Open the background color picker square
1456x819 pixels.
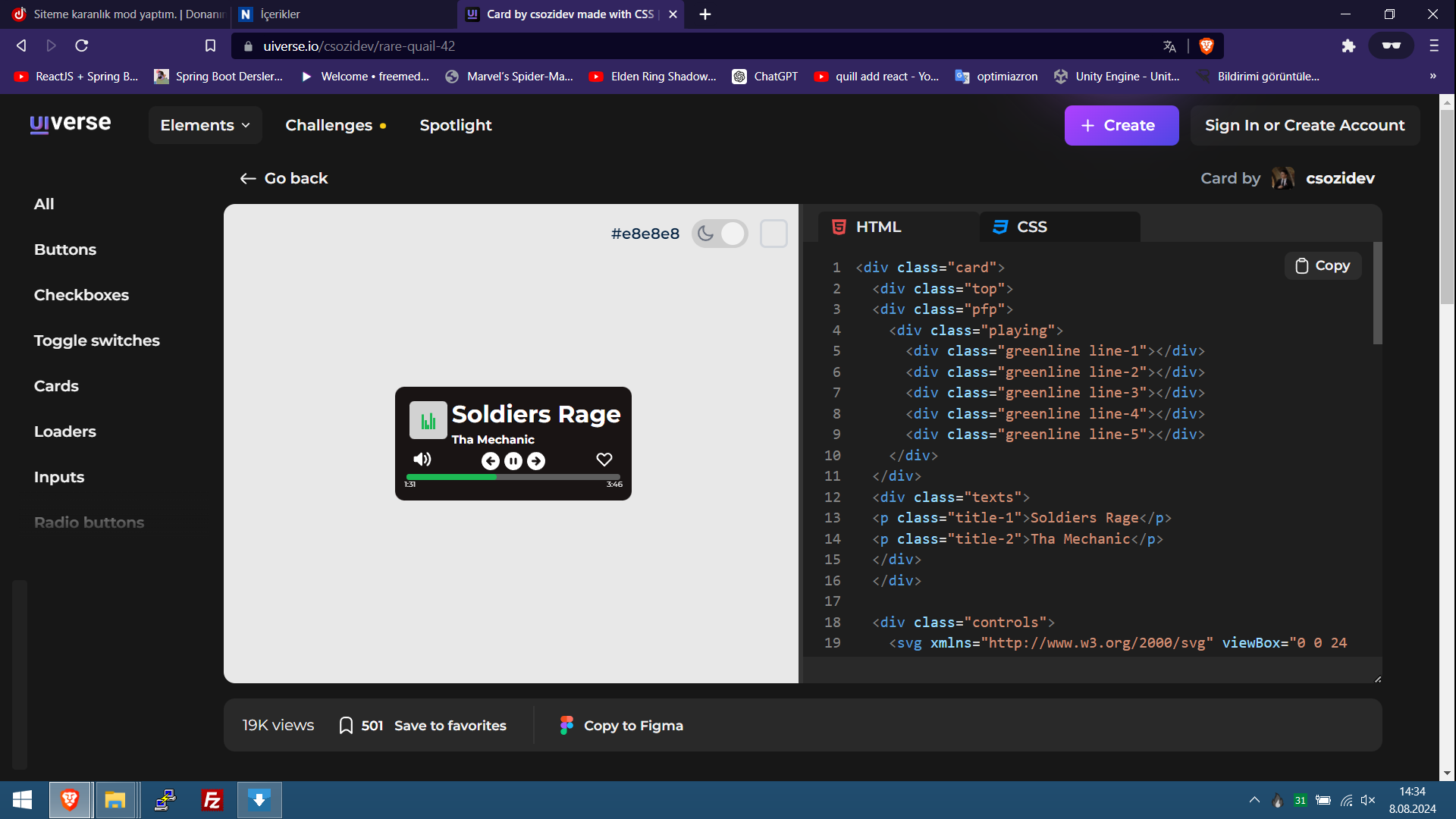pos(773,234)
